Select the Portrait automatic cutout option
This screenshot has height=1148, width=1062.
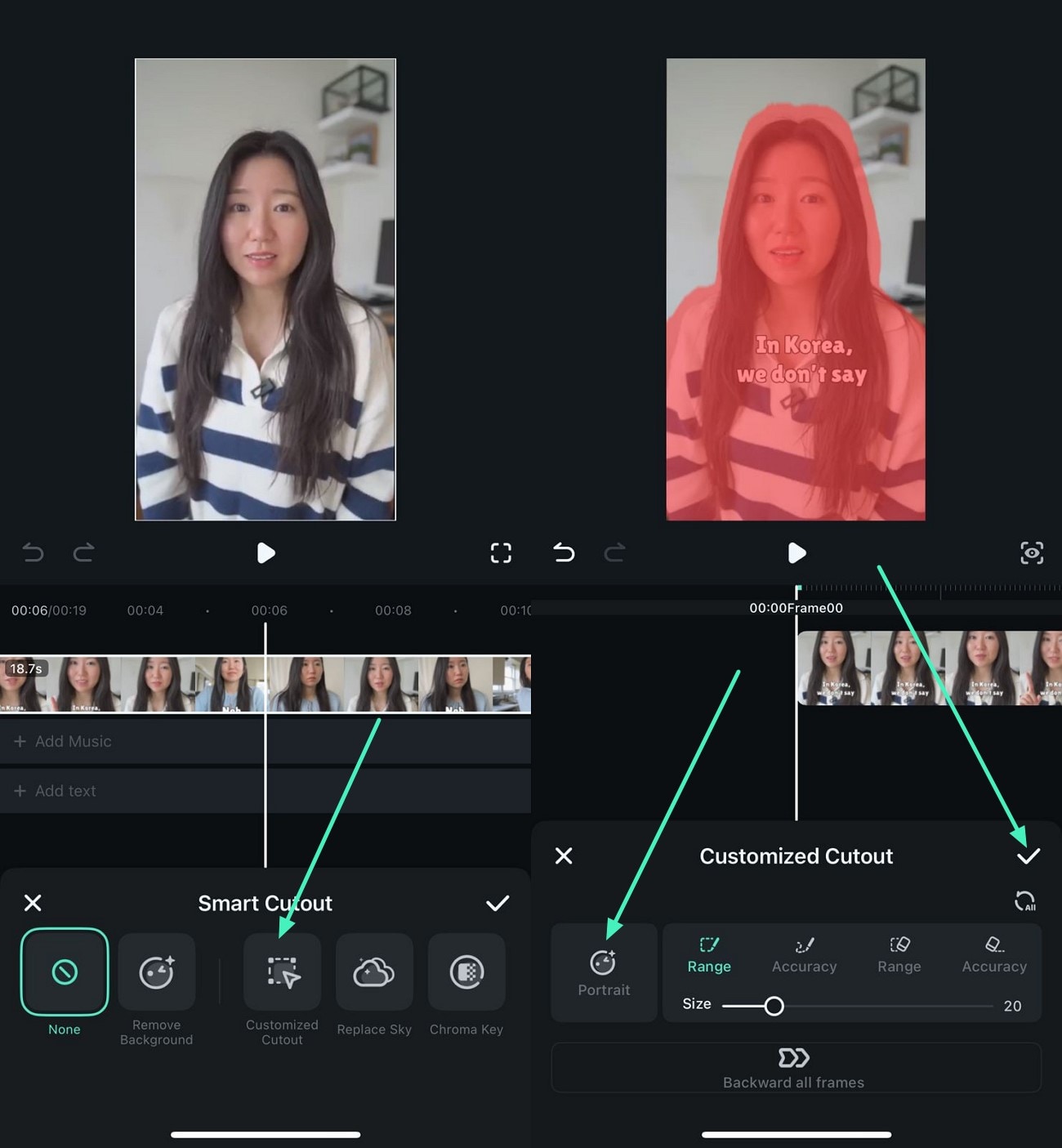point(604,972)
